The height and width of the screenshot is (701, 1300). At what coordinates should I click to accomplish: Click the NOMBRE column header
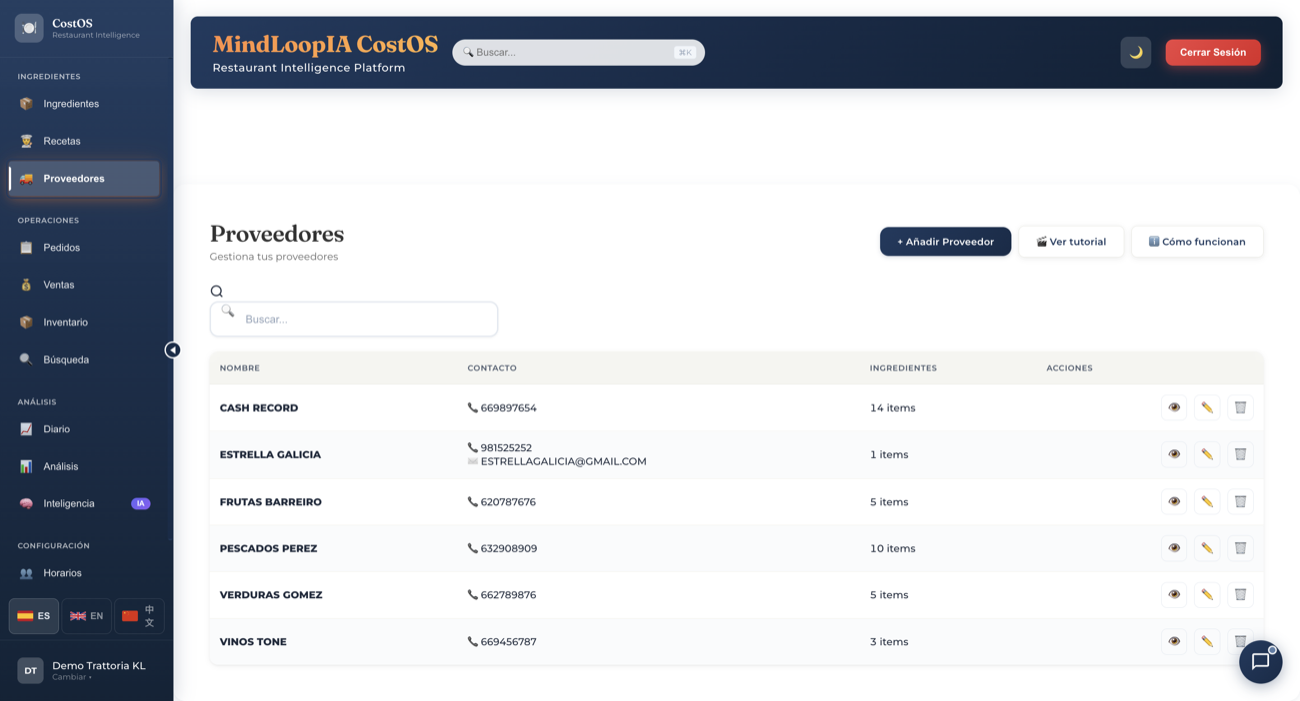tap(240, 368)
